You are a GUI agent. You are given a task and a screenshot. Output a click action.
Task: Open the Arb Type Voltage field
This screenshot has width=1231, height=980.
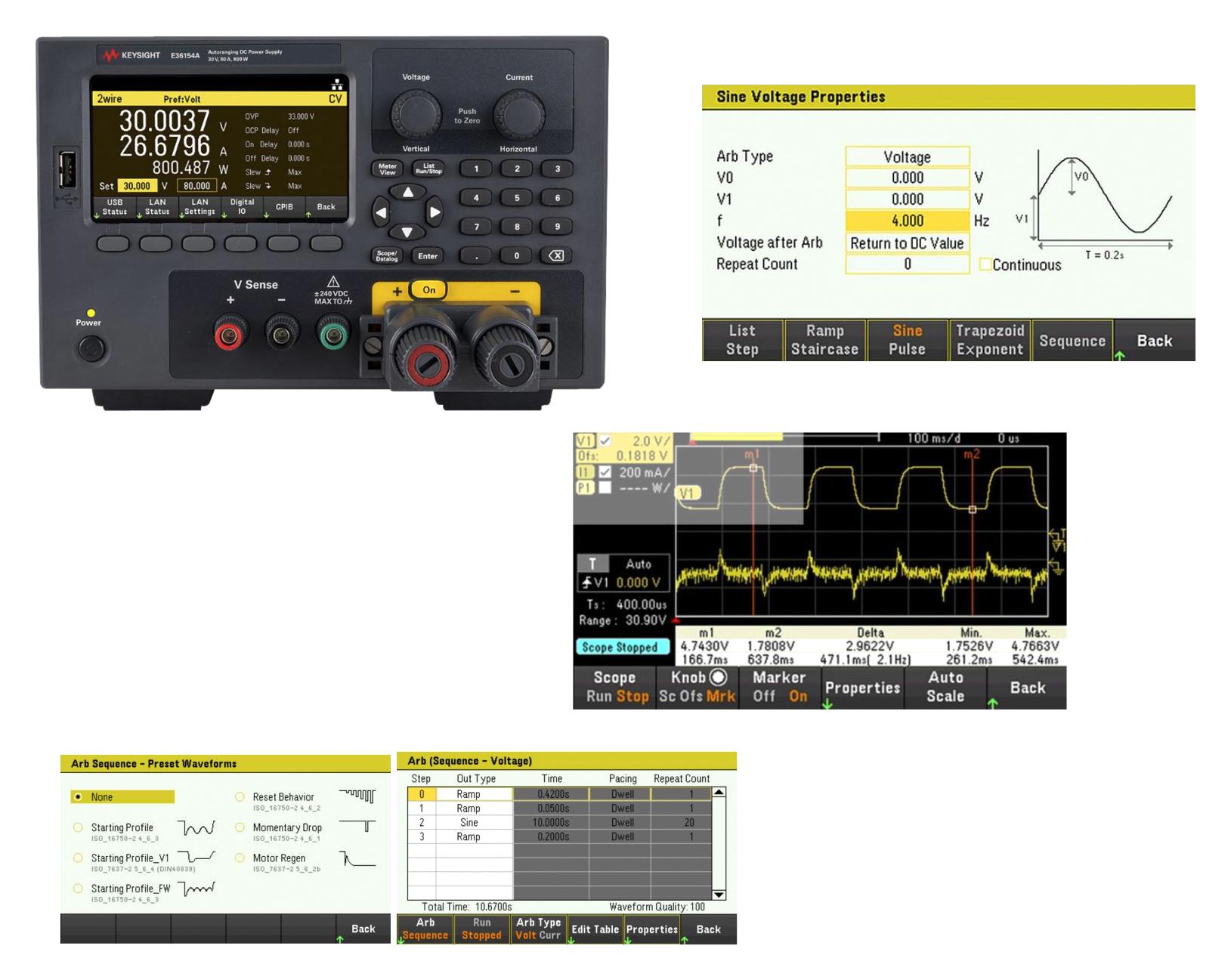[x=907, y=156]
